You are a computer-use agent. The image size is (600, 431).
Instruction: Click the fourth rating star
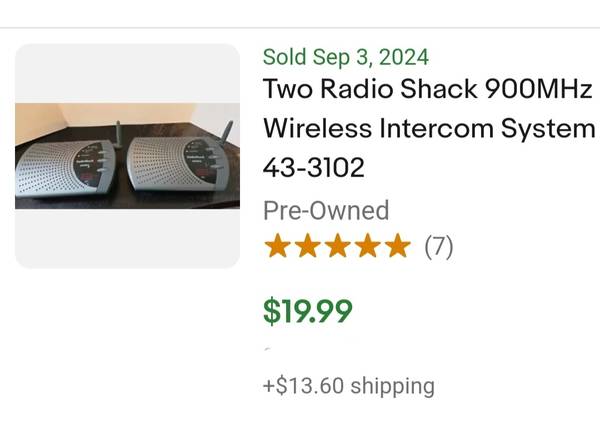pos(367,246)
